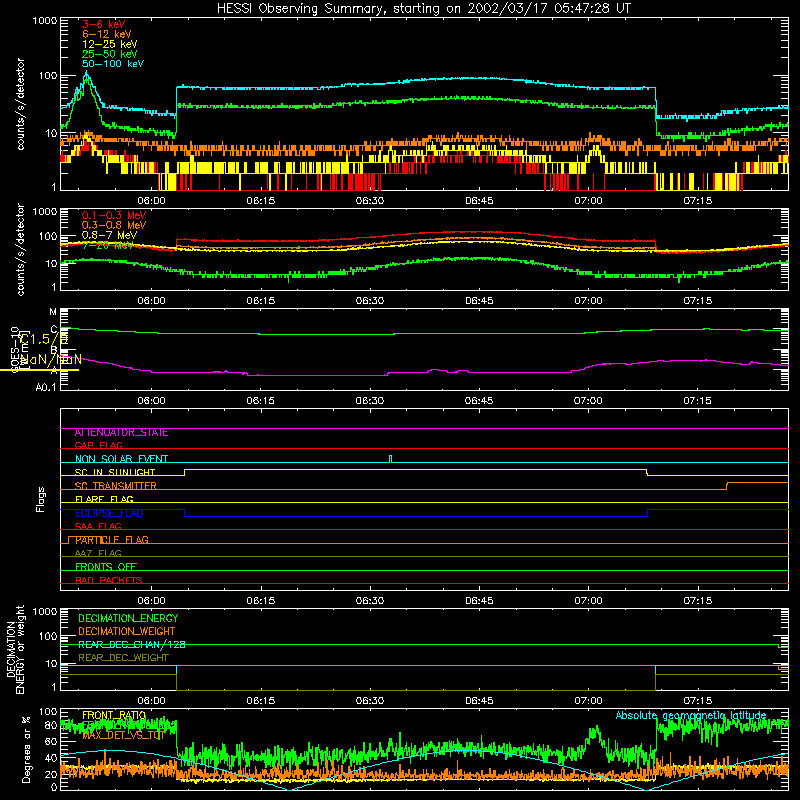Click the ECLIPSE_FLAG drop after 06:00

[185, 513]
